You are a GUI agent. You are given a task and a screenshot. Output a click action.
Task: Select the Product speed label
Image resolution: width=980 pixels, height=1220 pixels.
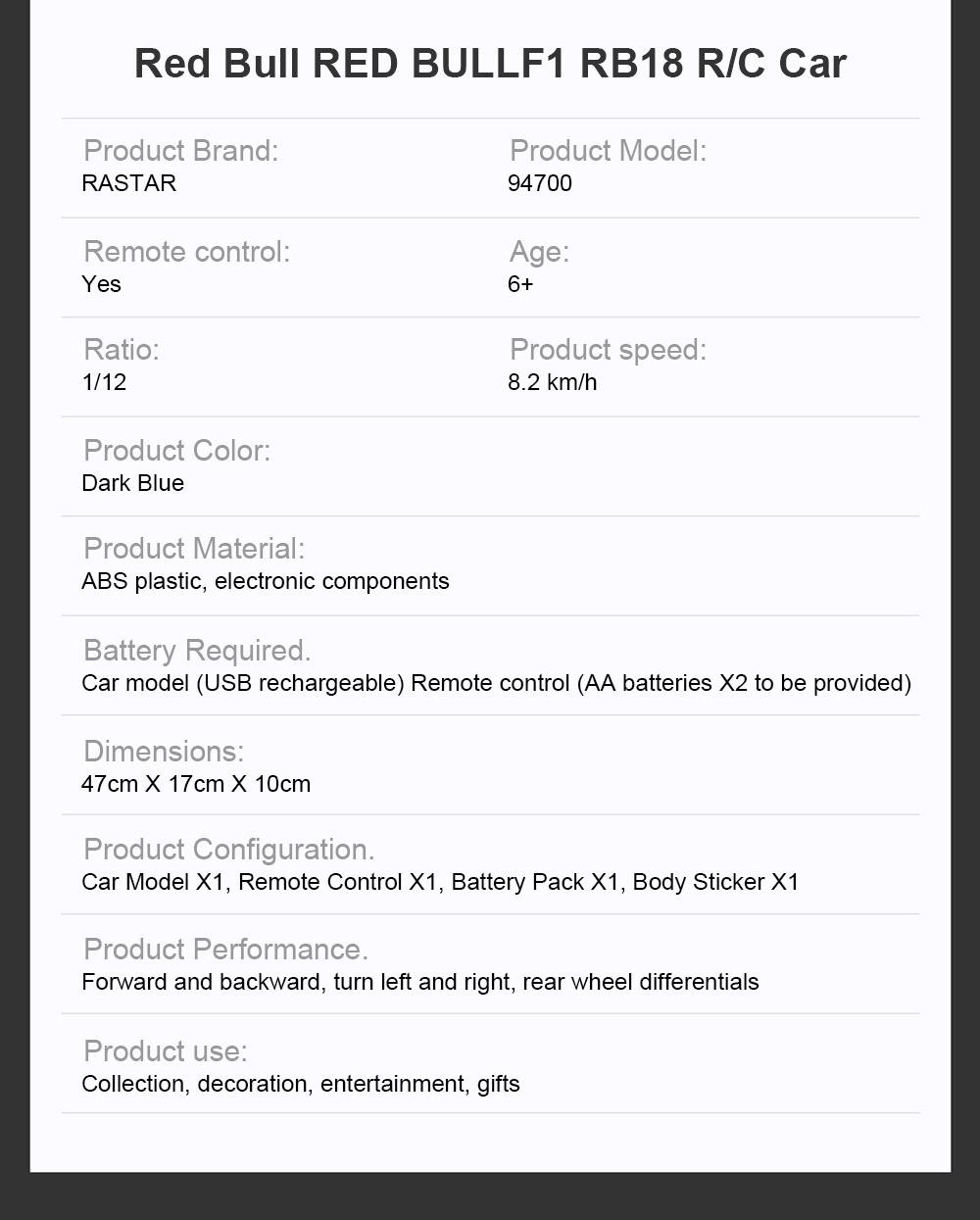click(608, 350)
